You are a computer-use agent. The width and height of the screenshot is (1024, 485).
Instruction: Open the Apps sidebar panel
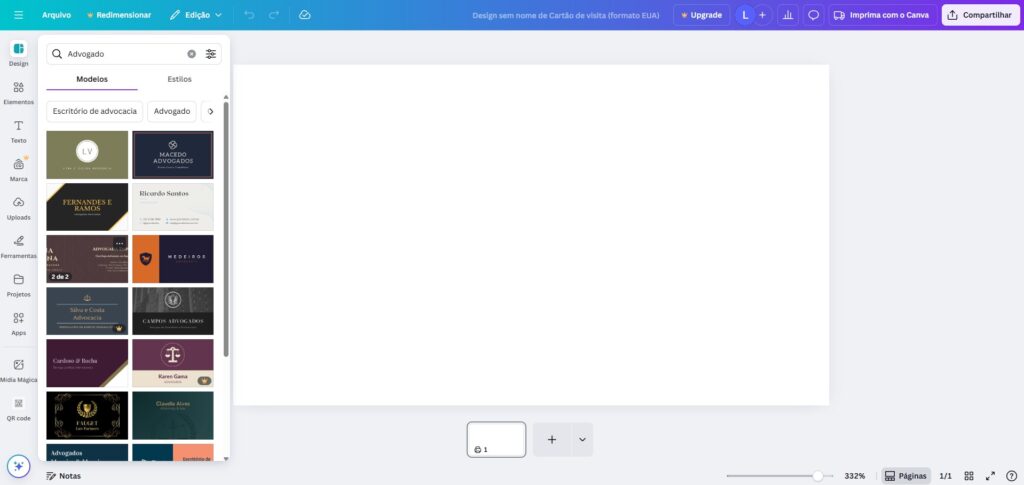tap(18, 323)
